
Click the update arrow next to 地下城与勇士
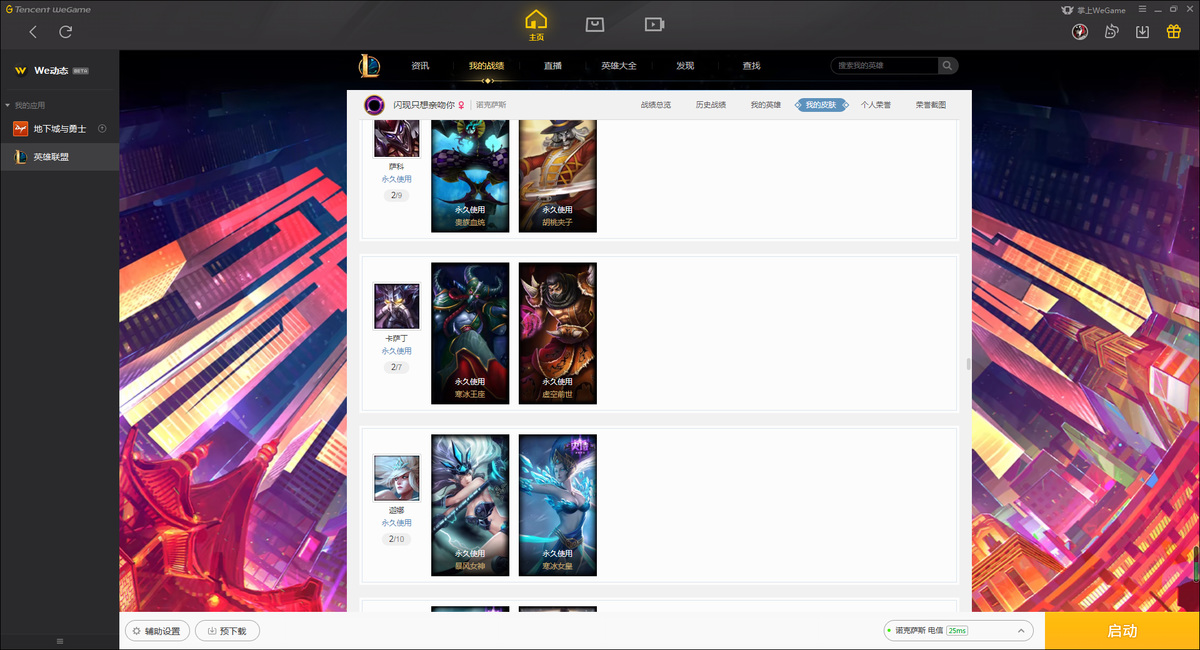pyautogui.click(x=102, y=129)
